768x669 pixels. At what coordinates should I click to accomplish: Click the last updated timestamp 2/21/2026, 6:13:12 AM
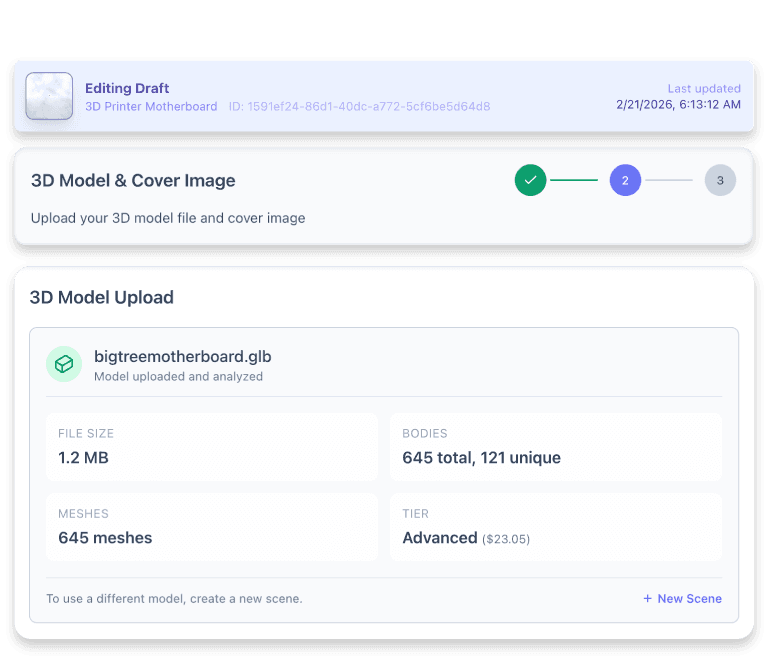click(678, 104)
